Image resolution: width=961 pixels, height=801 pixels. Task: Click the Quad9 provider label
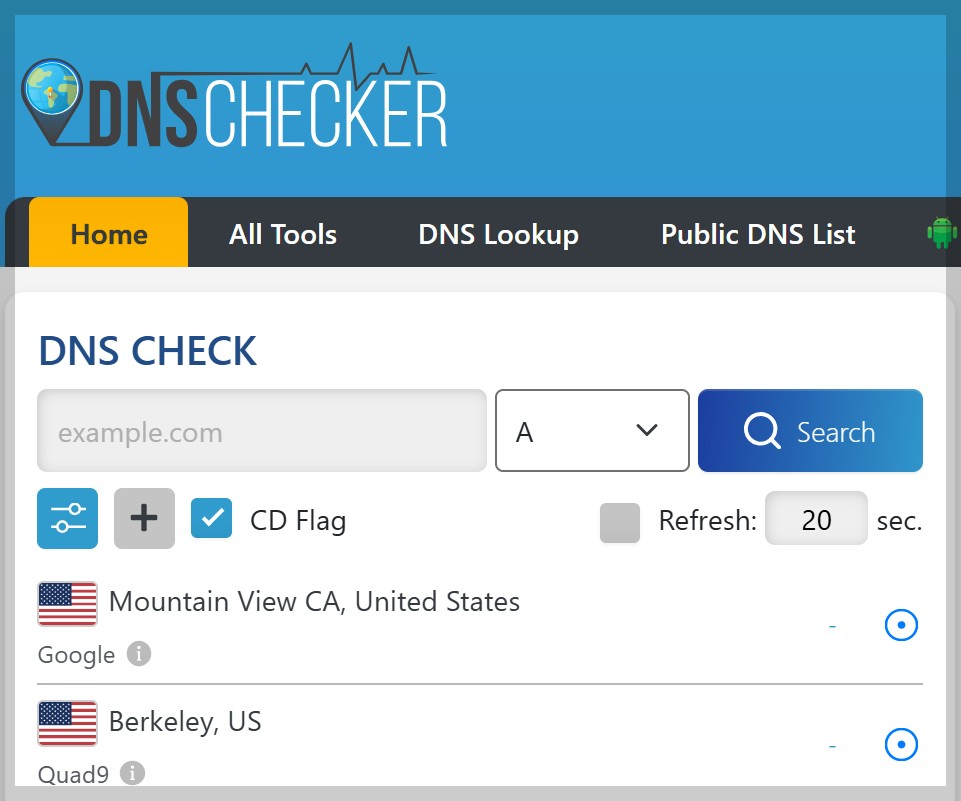tap(74, 775)
